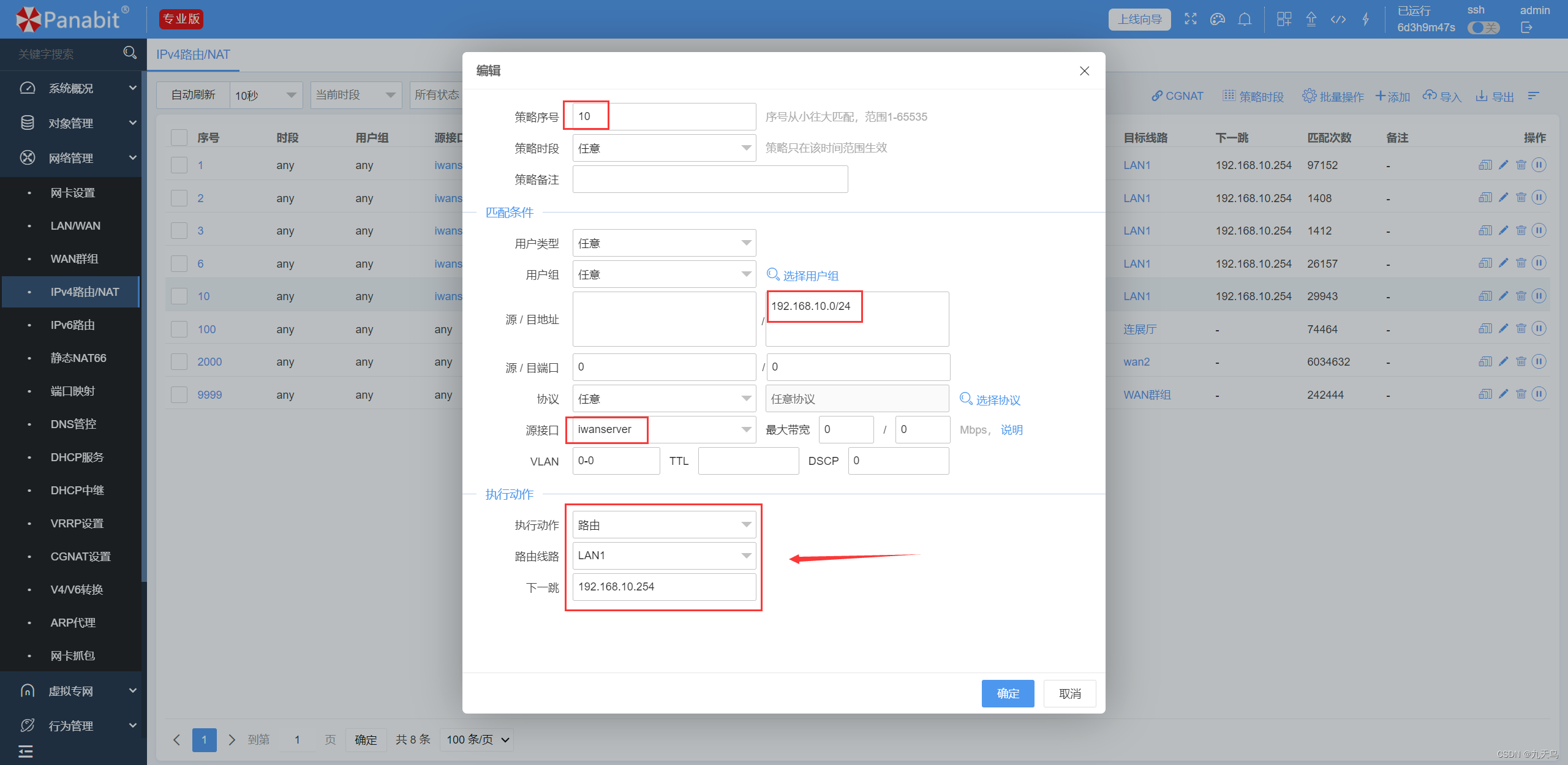Click the notification bell icon
Viewport: 1568px width, 765px height.
(1245, 19)
